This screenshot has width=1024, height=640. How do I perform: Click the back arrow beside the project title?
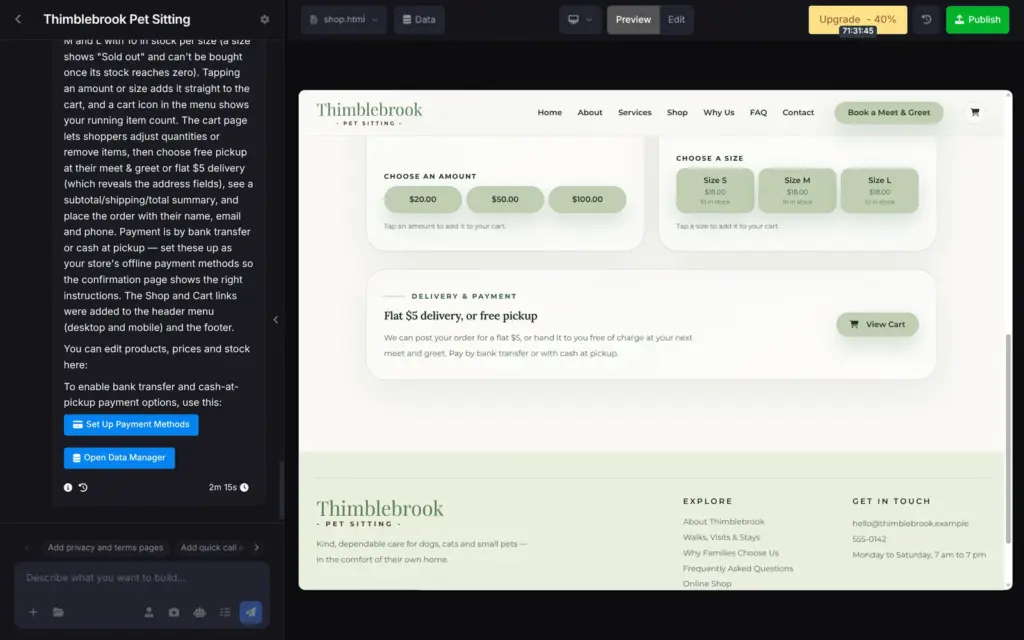click(x=18, y=20)
